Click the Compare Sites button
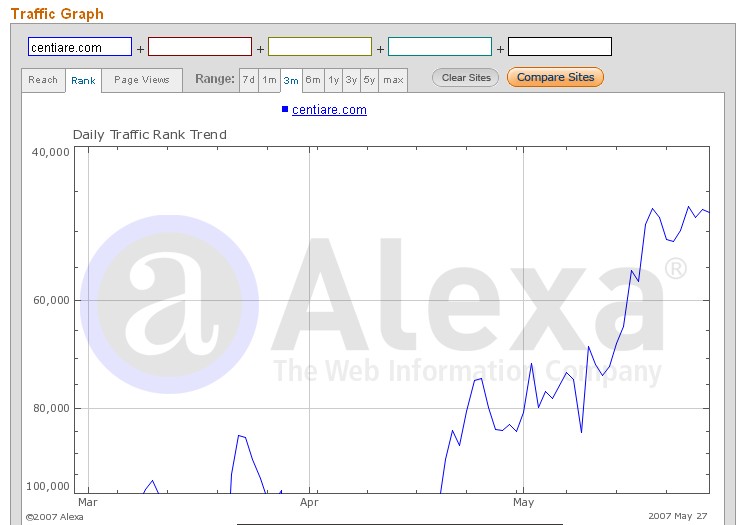Screen dimensions: 746x525 point(555,77)
